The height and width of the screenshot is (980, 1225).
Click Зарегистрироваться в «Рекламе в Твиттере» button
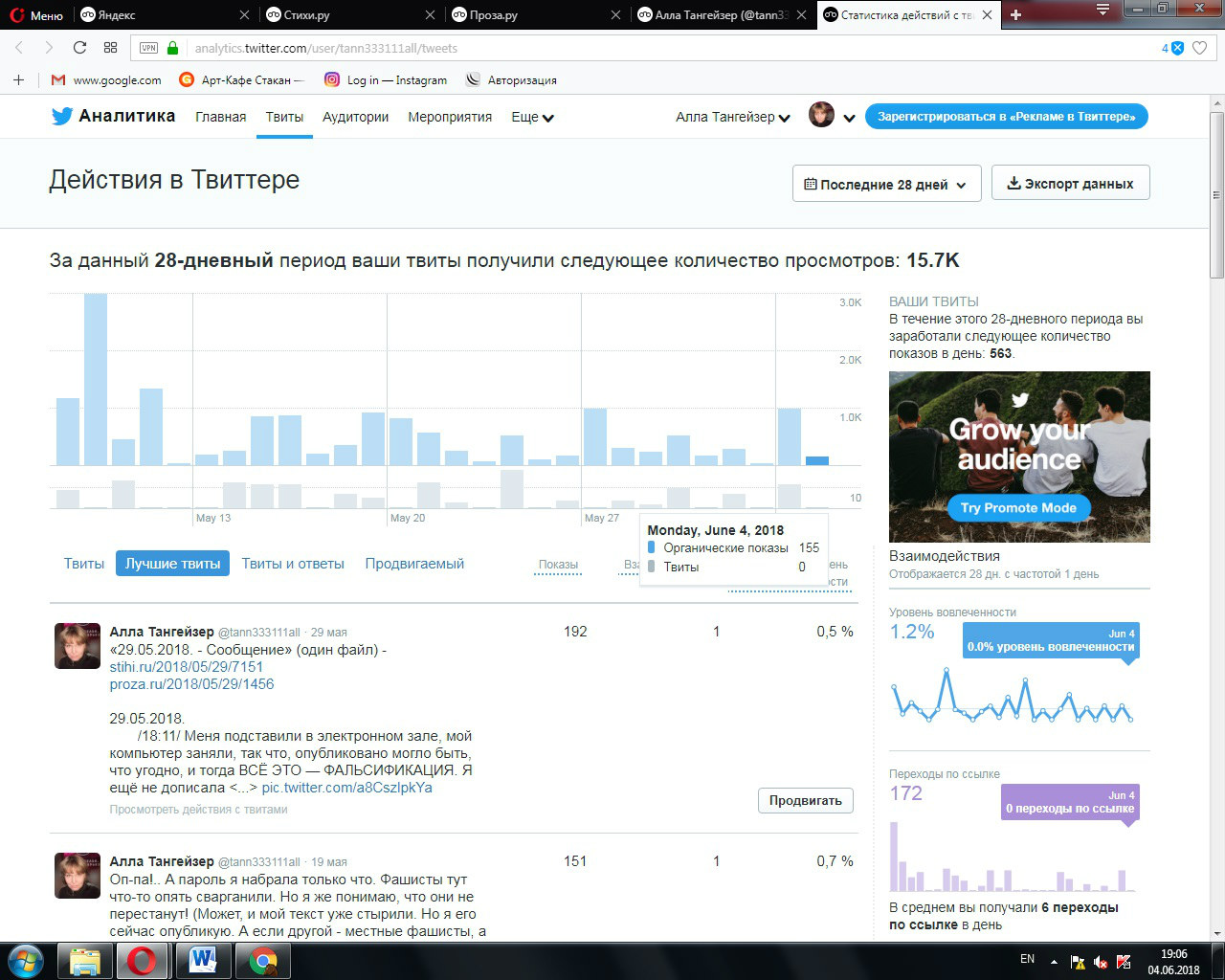(x=1007, y=117)
